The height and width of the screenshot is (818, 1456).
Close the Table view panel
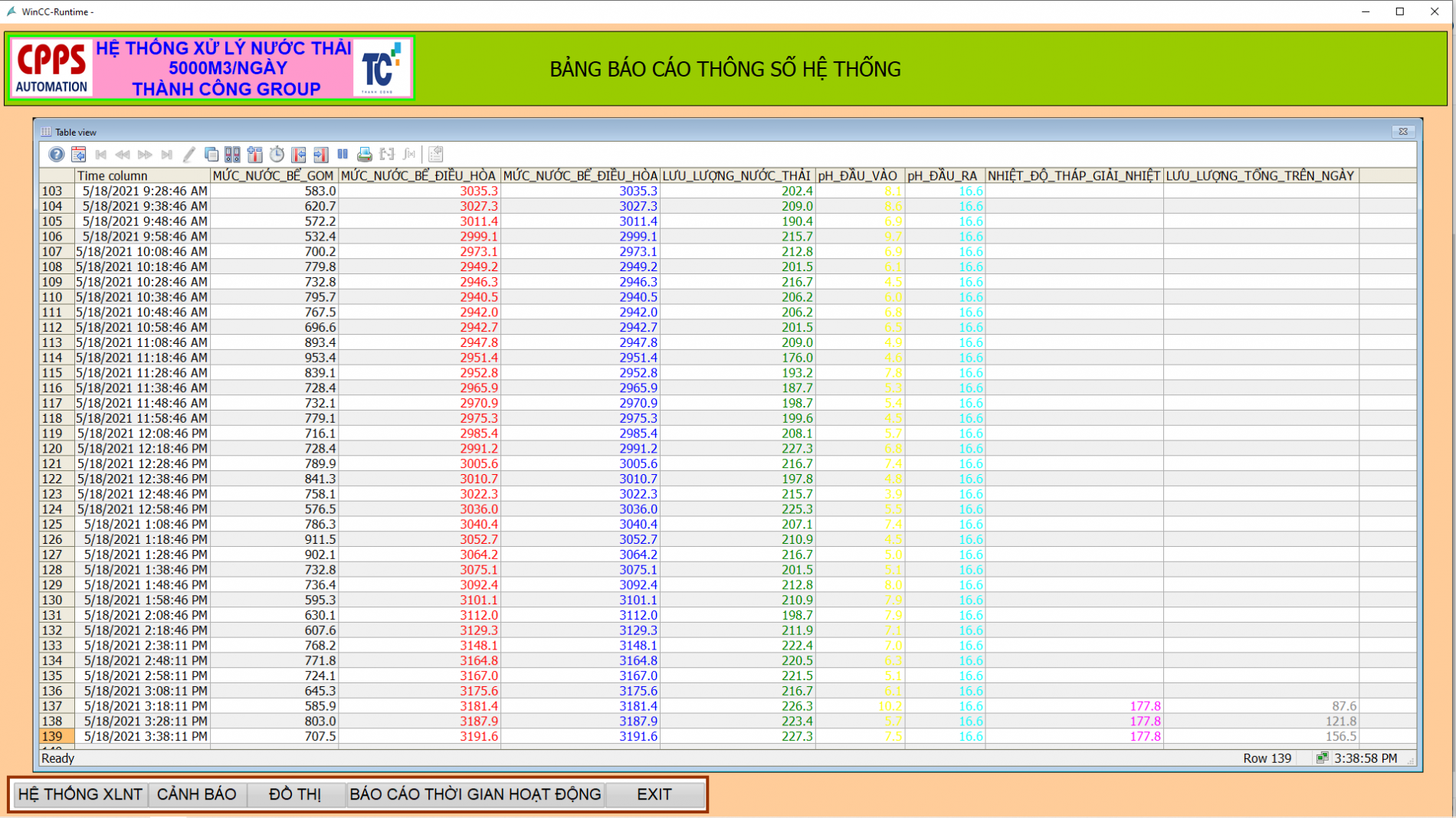pos(1403,132)
